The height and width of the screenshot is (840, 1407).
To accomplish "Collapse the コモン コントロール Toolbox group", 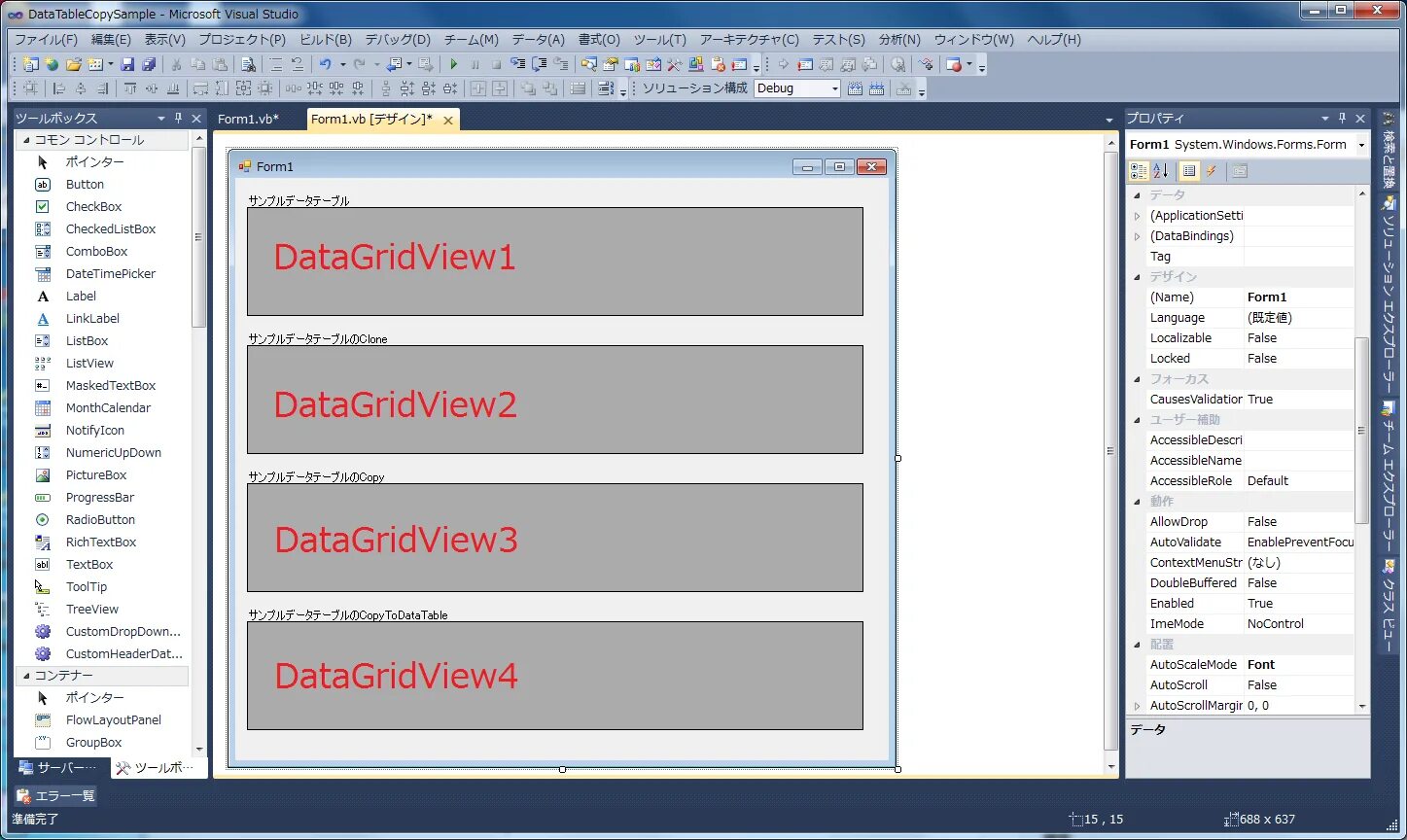I will 28,139.
